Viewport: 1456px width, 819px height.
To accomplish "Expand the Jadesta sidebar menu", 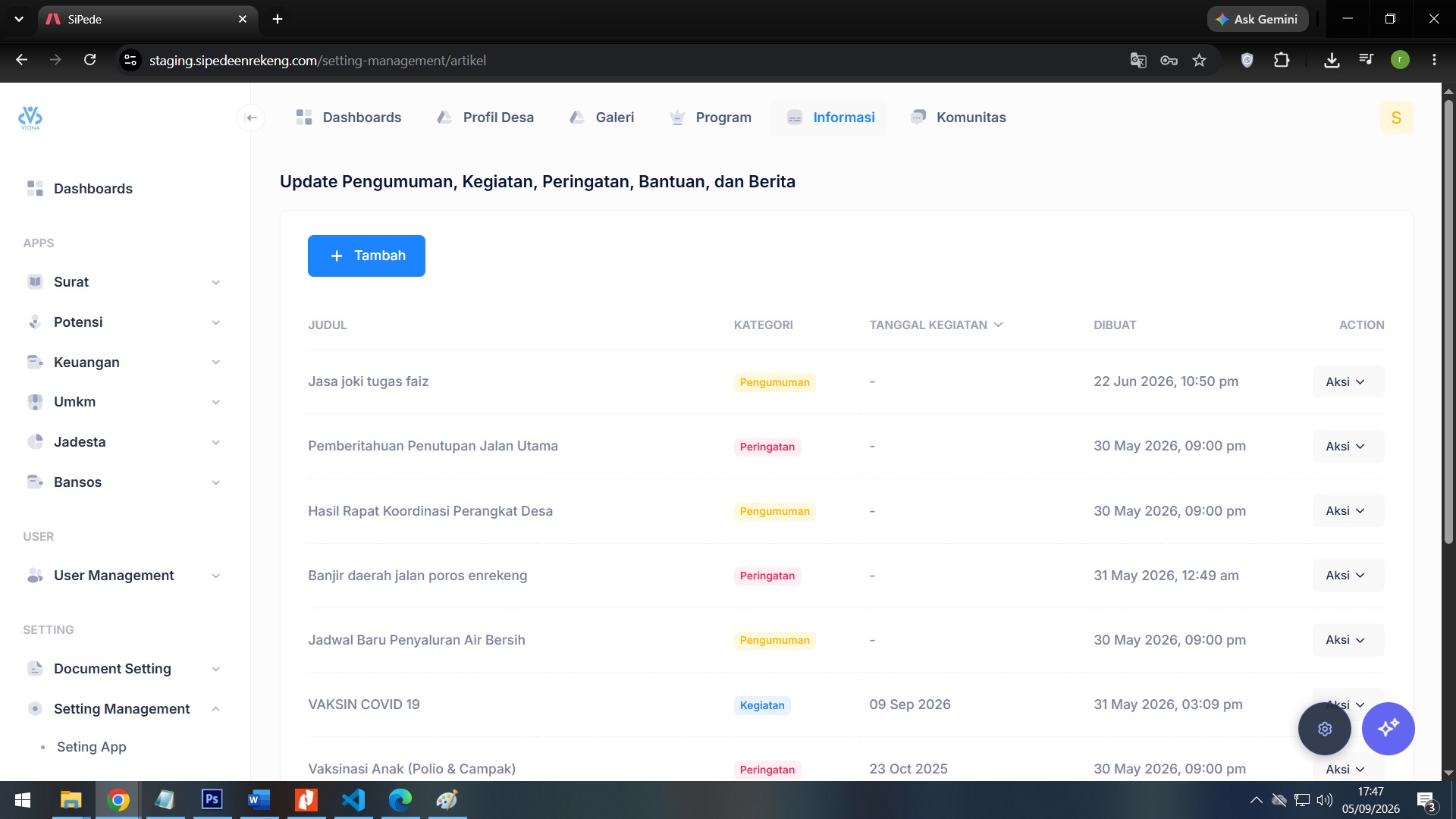I will pos(124,442).
